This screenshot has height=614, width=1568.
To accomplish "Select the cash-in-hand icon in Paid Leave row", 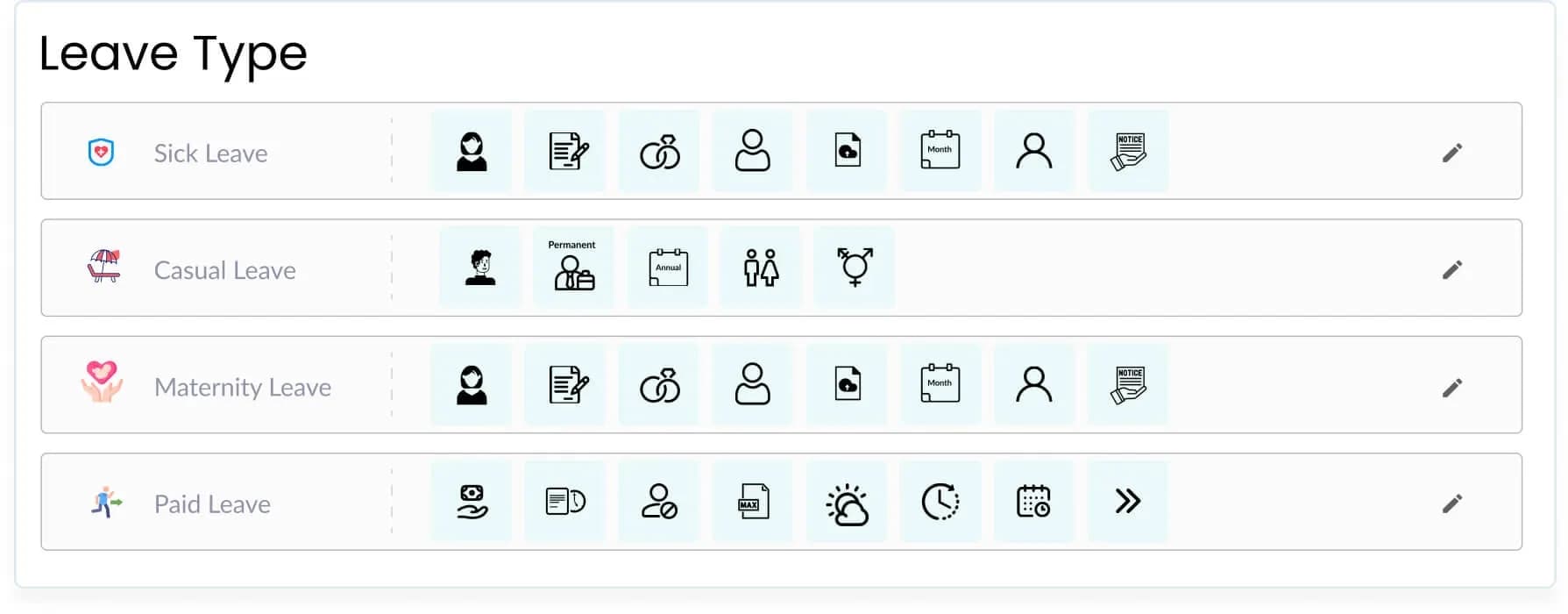I will click(471, 501).
